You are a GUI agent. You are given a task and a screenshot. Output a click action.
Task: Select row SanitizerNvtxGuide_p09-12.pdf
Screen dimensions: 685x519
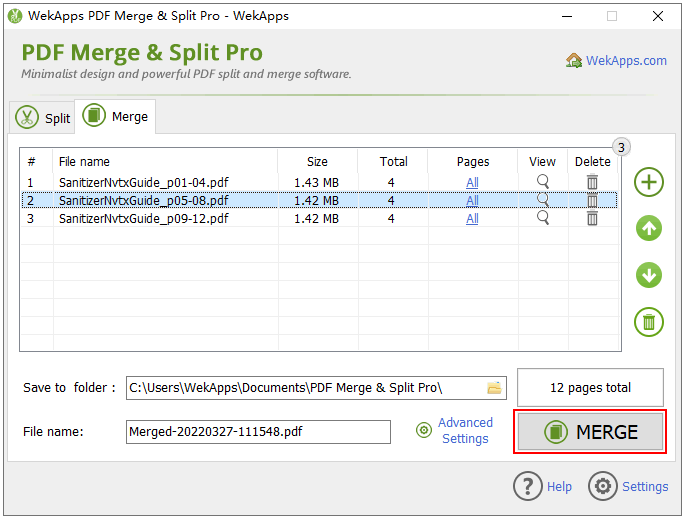click(x=320, y=218)
